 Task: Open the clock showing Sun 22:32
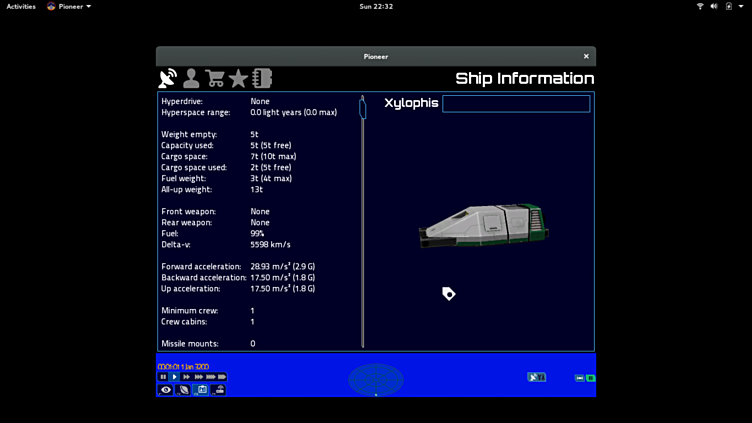[x=376, y=6]
